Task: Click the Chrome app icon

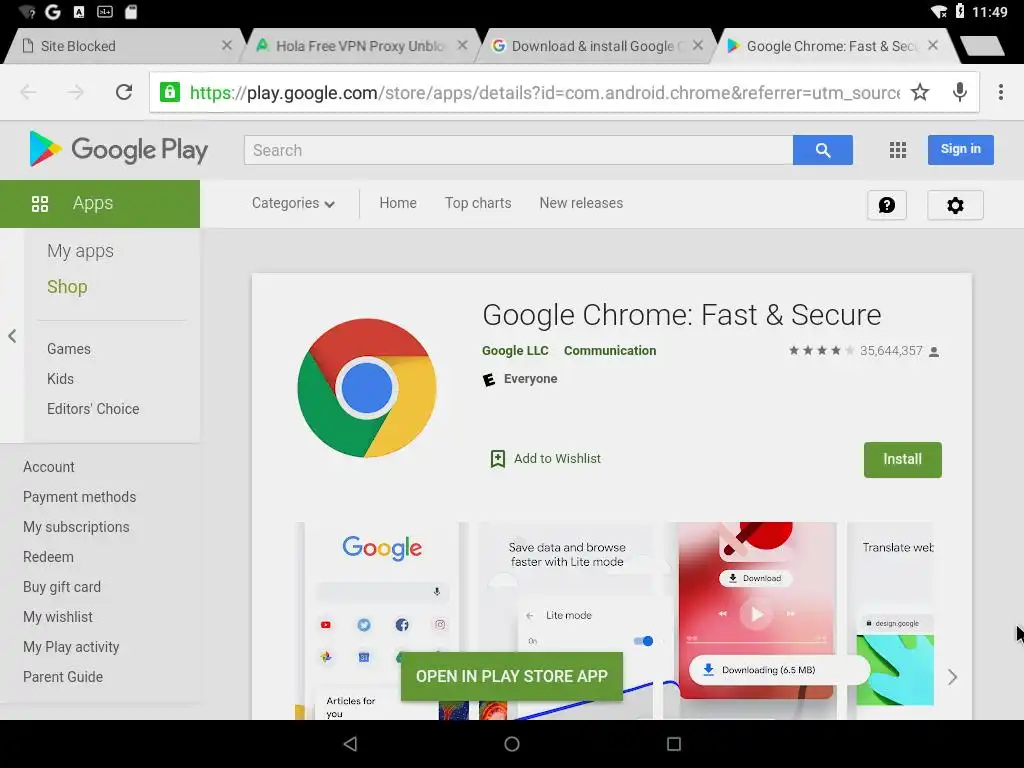Action: pos(367,388)
